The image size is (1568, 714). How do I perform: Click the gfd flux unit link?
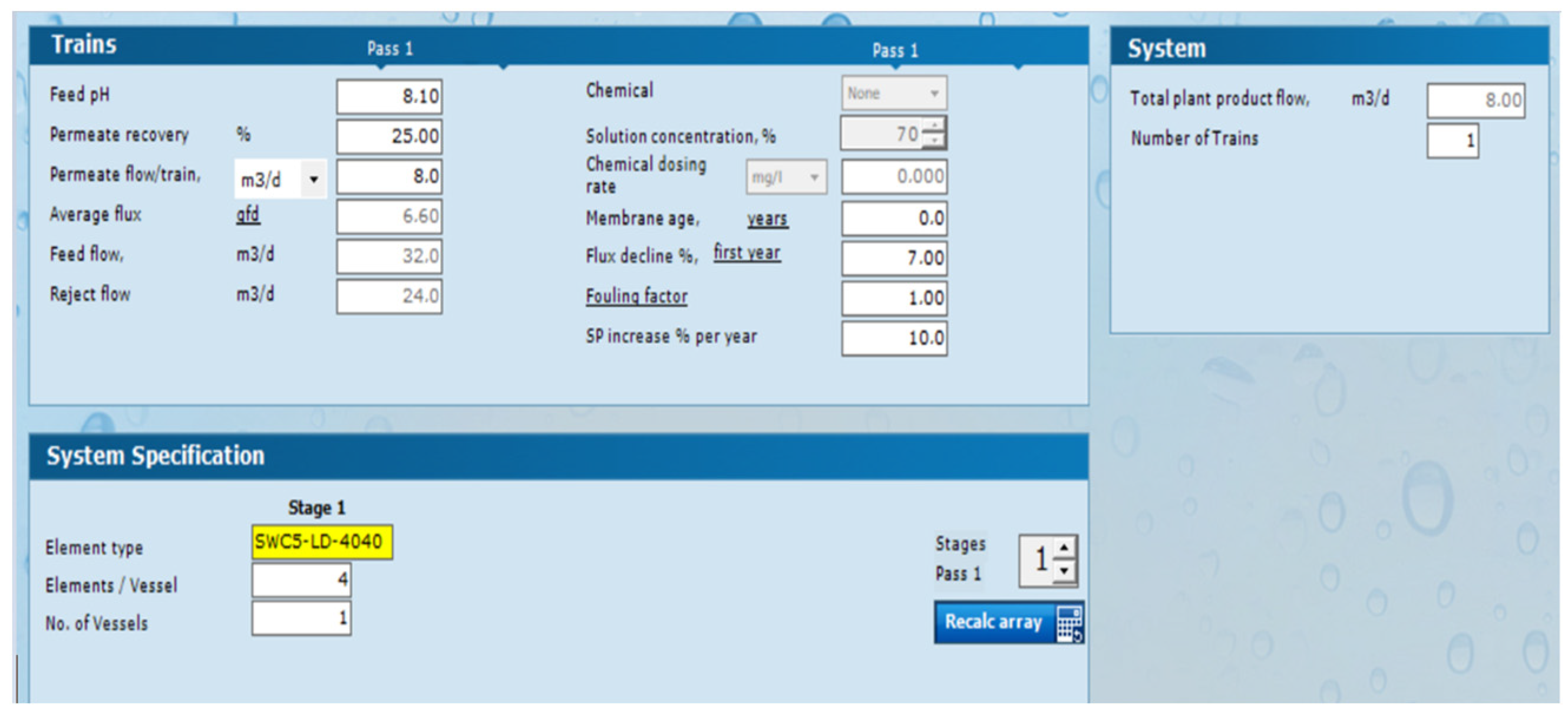(247, 215)
